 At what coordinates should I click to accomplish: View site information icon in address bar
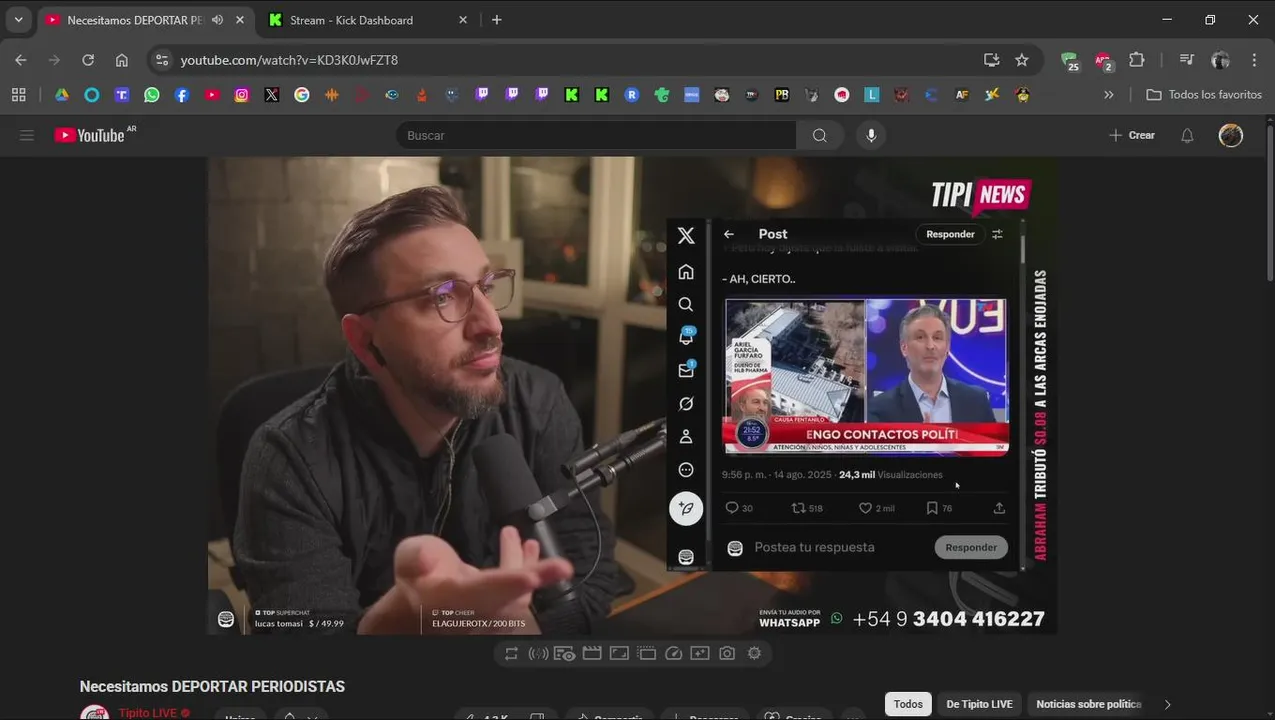[x=163, y=60]
